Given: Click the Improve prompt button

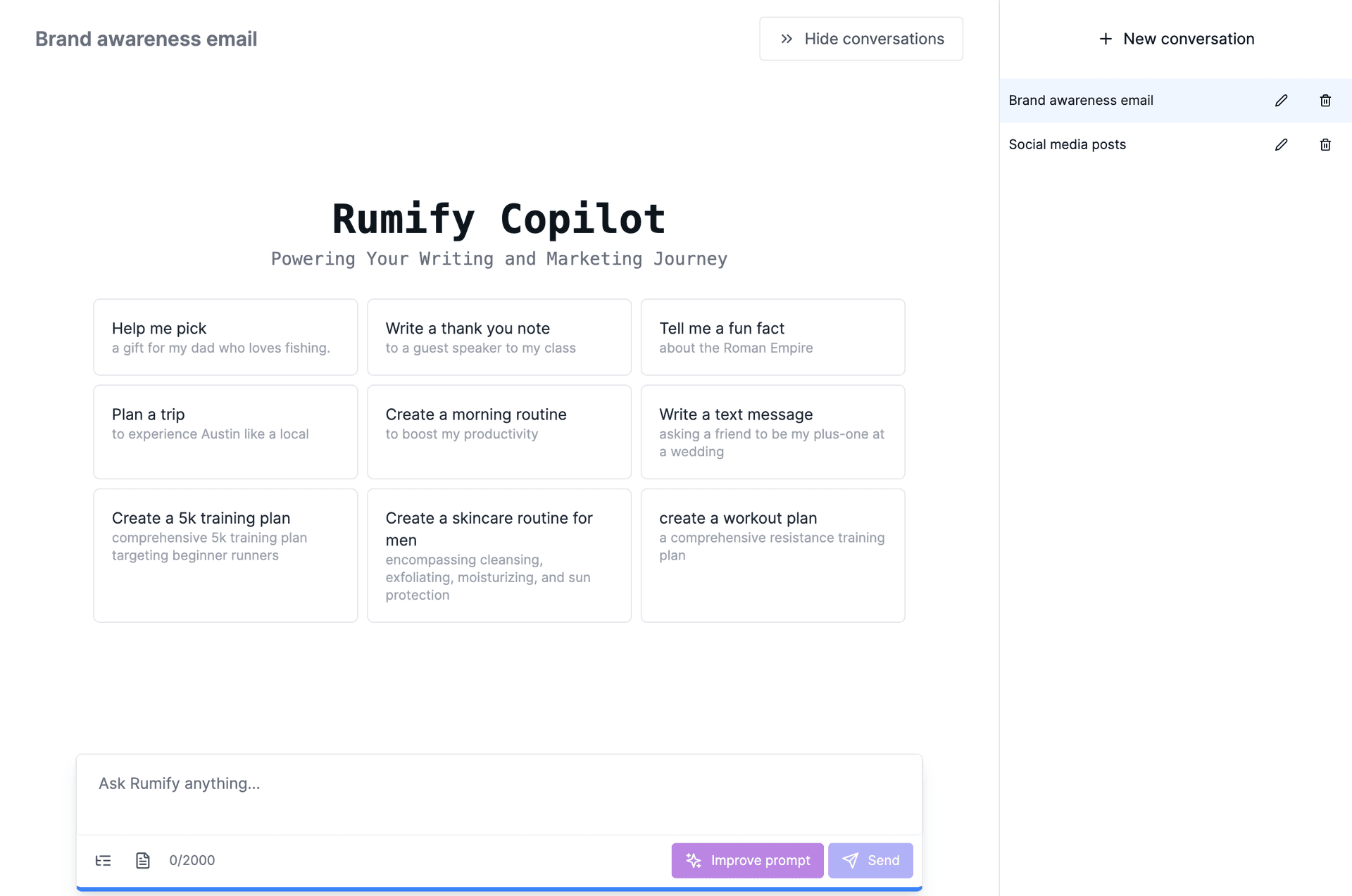Looking at the screenshot, I should pos(747,860).
